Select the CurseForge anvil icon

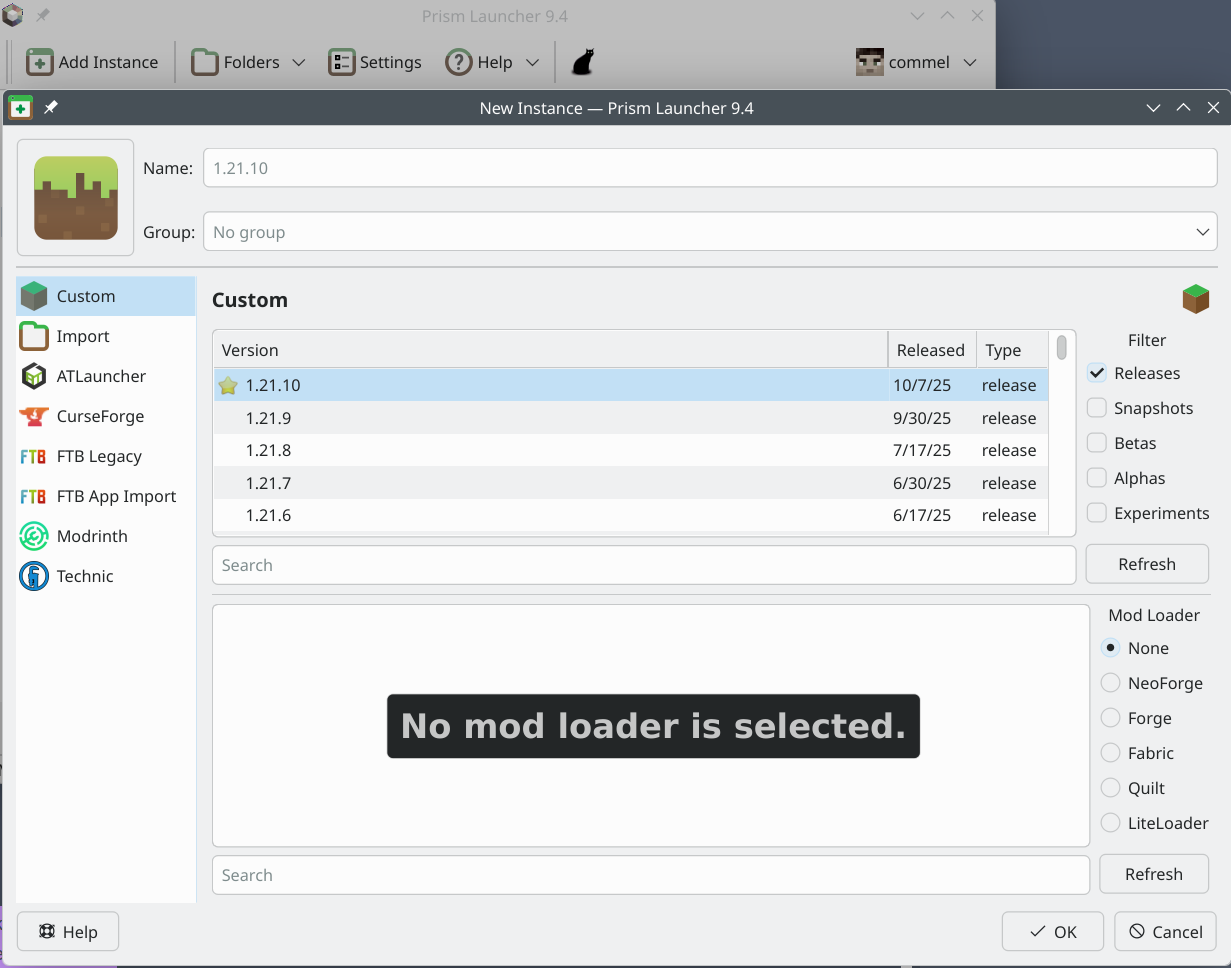[34, 416]
